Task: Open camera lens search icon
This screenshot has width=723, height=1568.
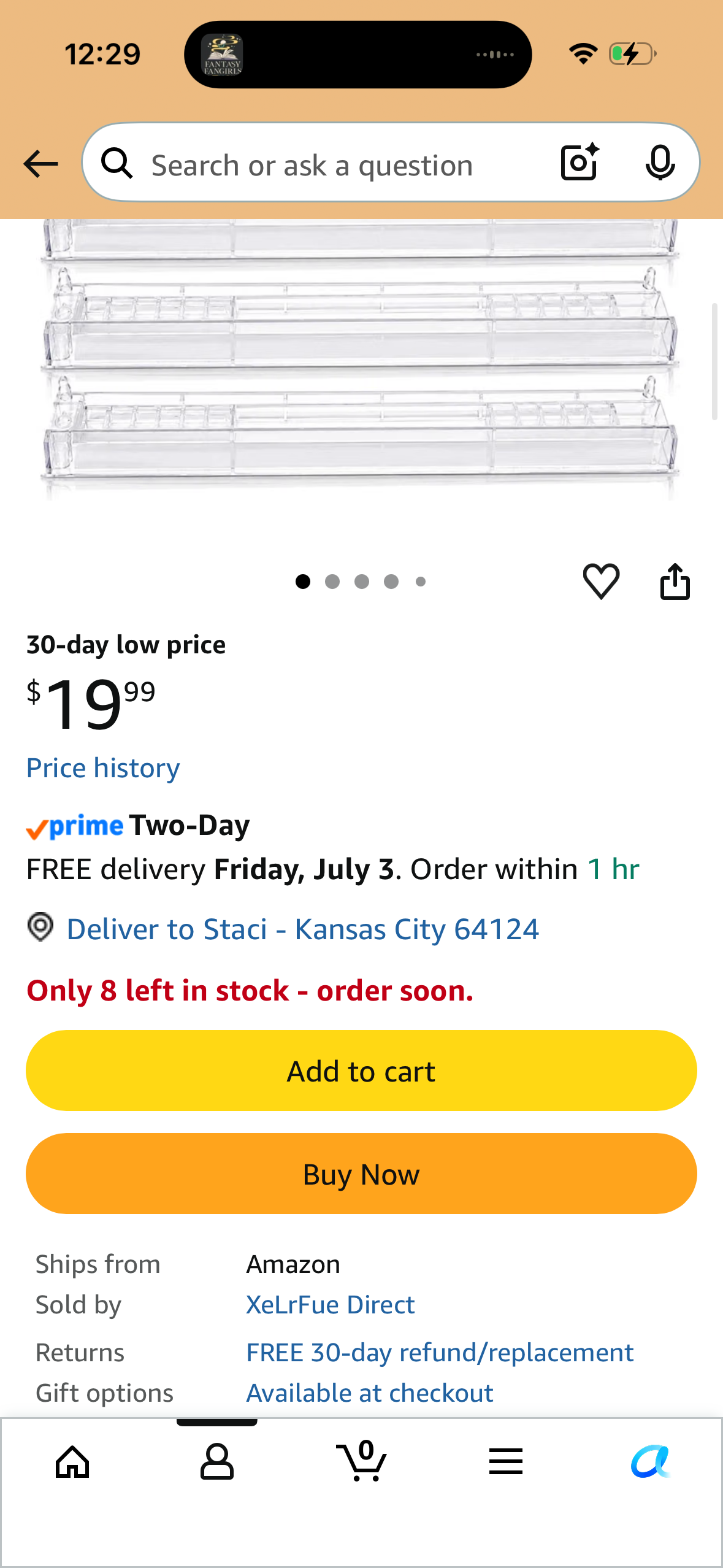Action: (580, 163)
